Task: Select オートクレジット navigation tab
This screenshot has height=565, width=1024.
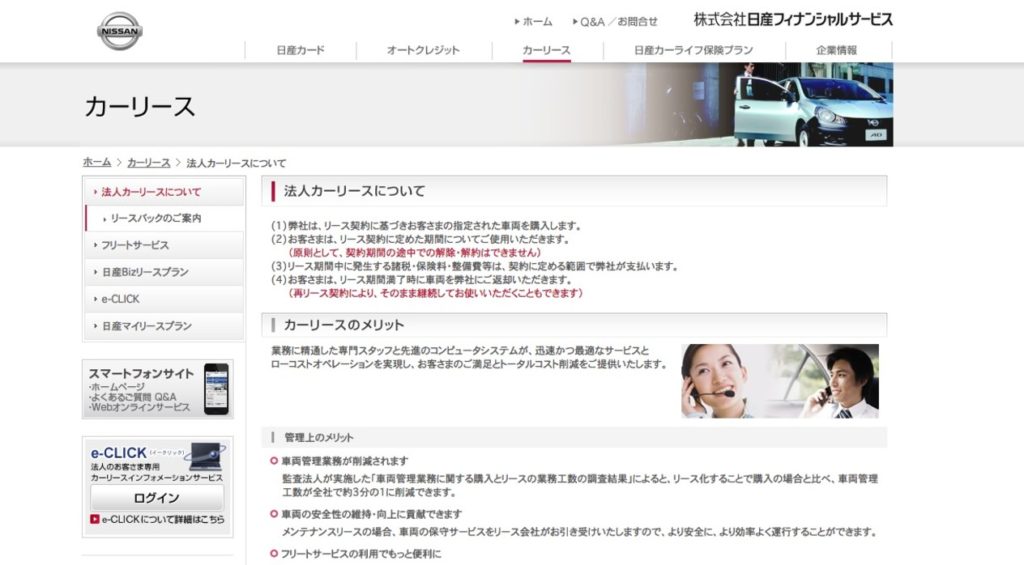Action: (423, 50)
